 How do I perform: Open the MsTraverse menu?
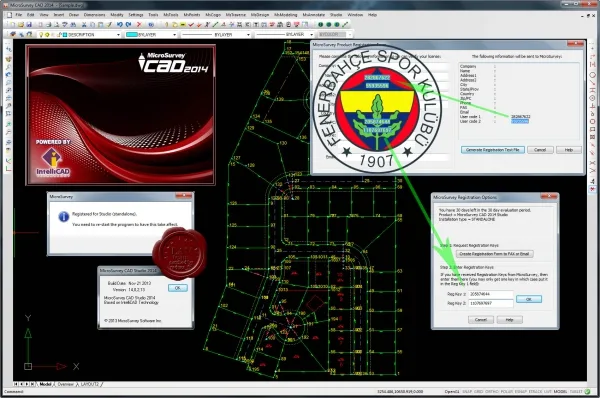(236, 15)
